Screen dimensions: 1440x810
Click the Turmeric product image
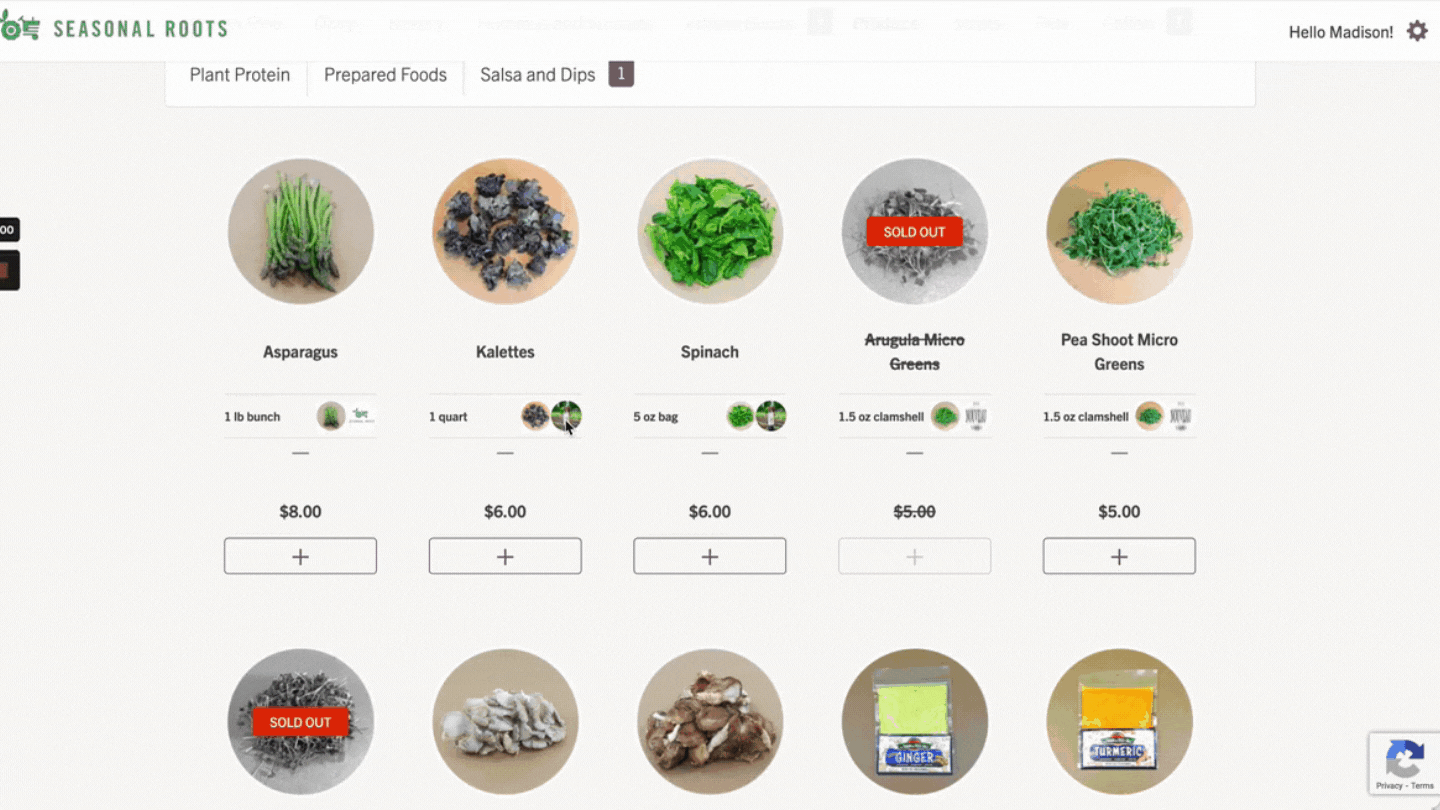point(1119,721)
